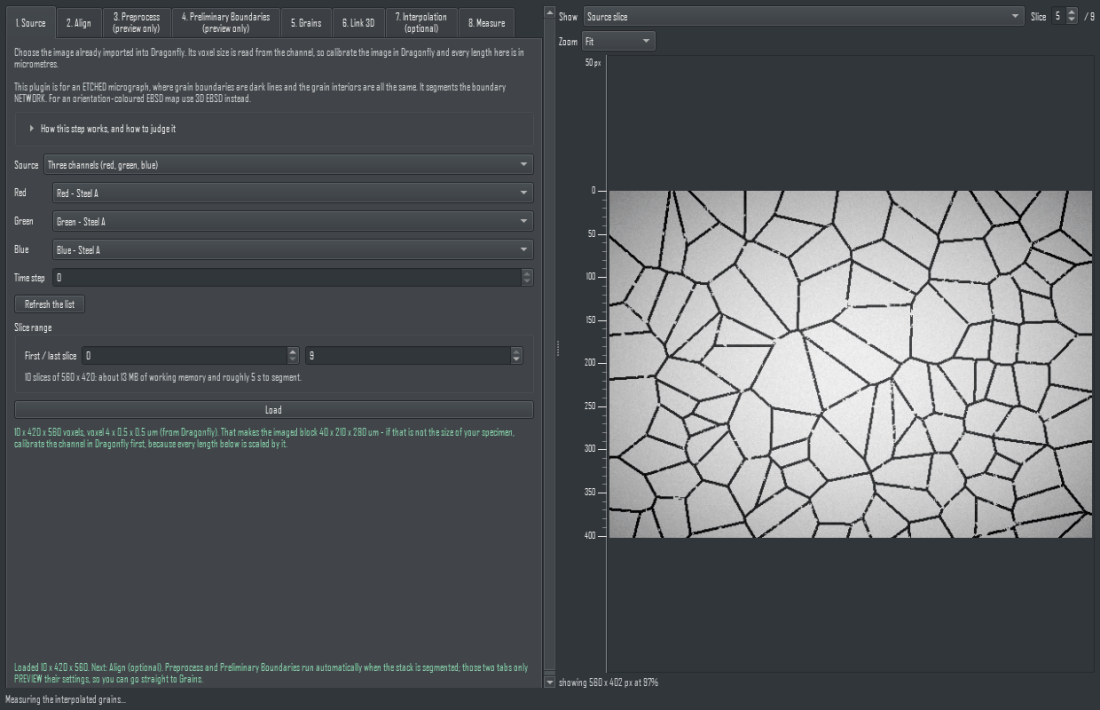Click the Load button
Image resolution: width=1100 pixels, height=710 pixels.
[x=274, y=410]
